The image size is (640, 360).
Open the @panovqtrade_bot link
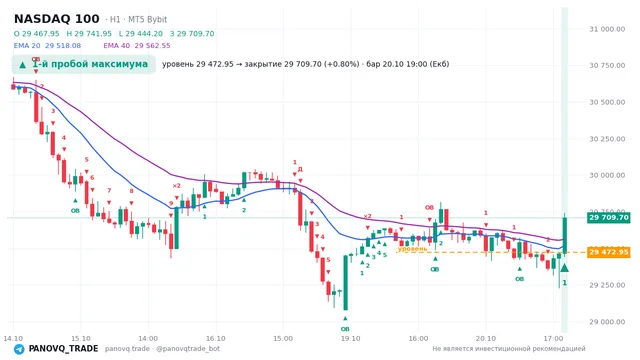click(x=188, y=349)
